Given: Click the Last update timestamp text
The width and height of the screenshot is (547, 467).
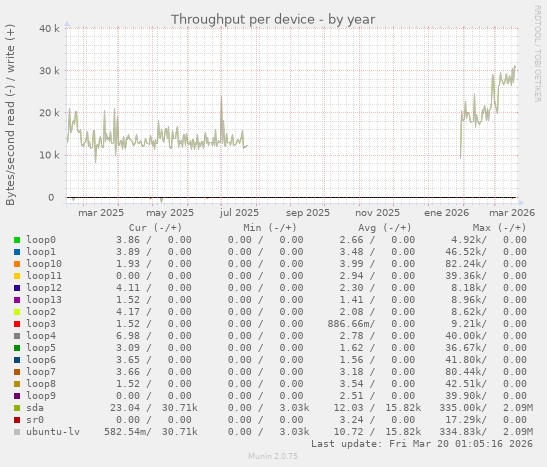Looking at the screenshot, I should pyautogui.click(x=422, y=444).
